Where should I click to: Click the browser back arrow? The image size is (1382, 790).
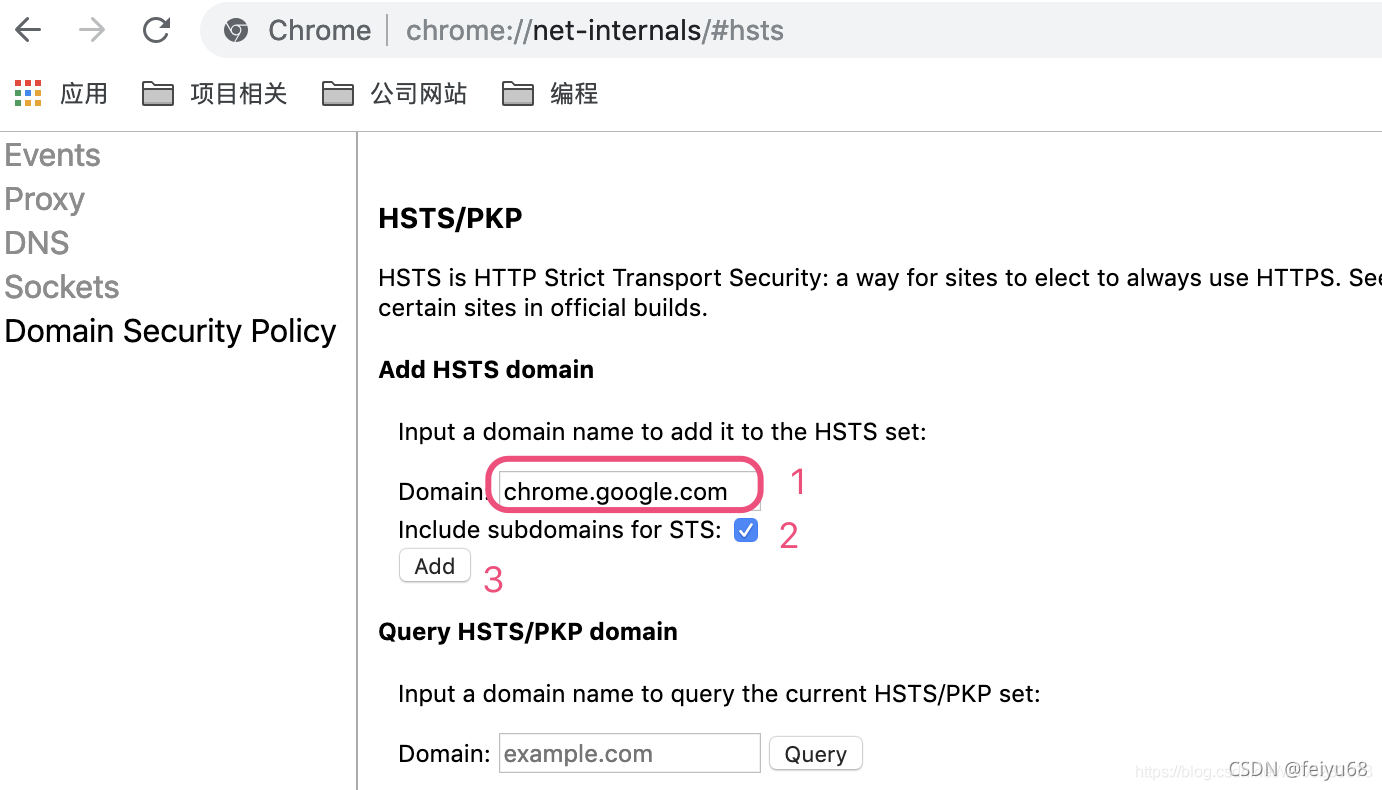(x=28, y=30)
